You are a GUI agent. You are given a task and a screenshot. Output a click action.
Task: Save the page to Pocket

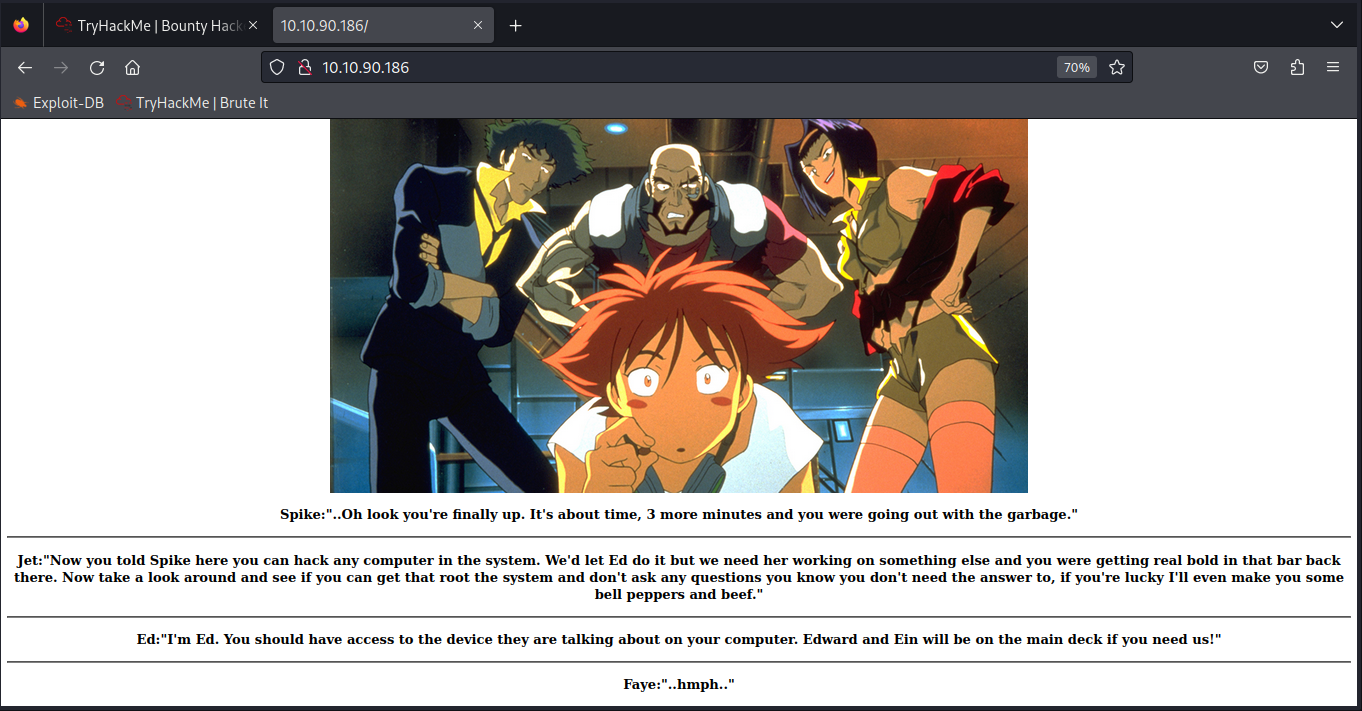point(1261,67)
